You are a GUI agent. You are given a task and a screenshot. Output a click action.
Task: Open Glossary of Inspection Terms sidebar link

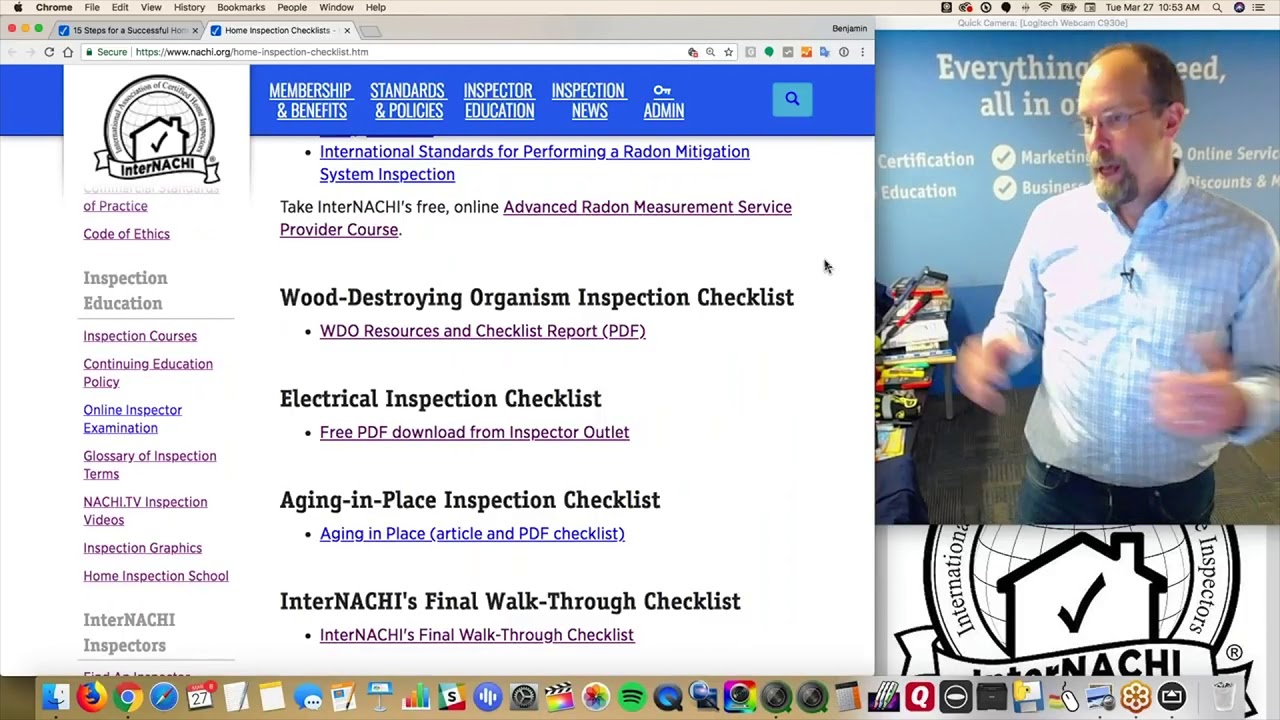click(x=149, y=465)
